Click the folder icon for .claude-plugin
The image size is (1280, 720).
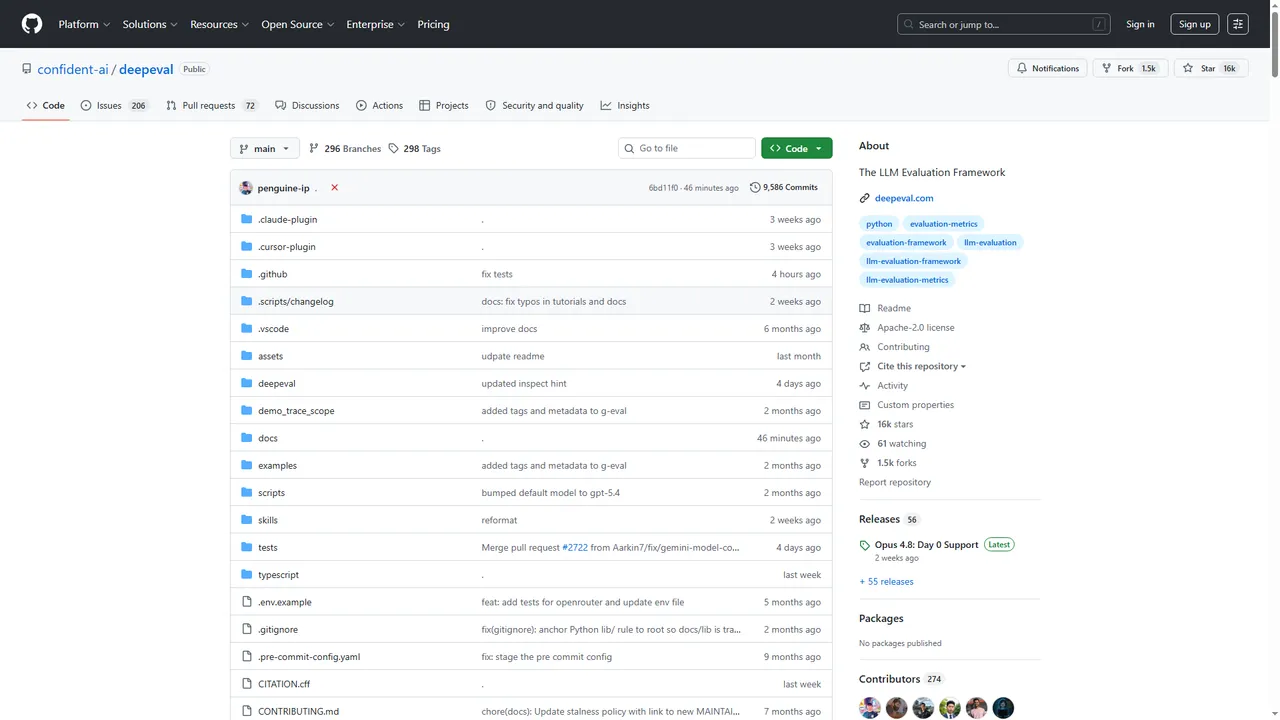(247, 219)
